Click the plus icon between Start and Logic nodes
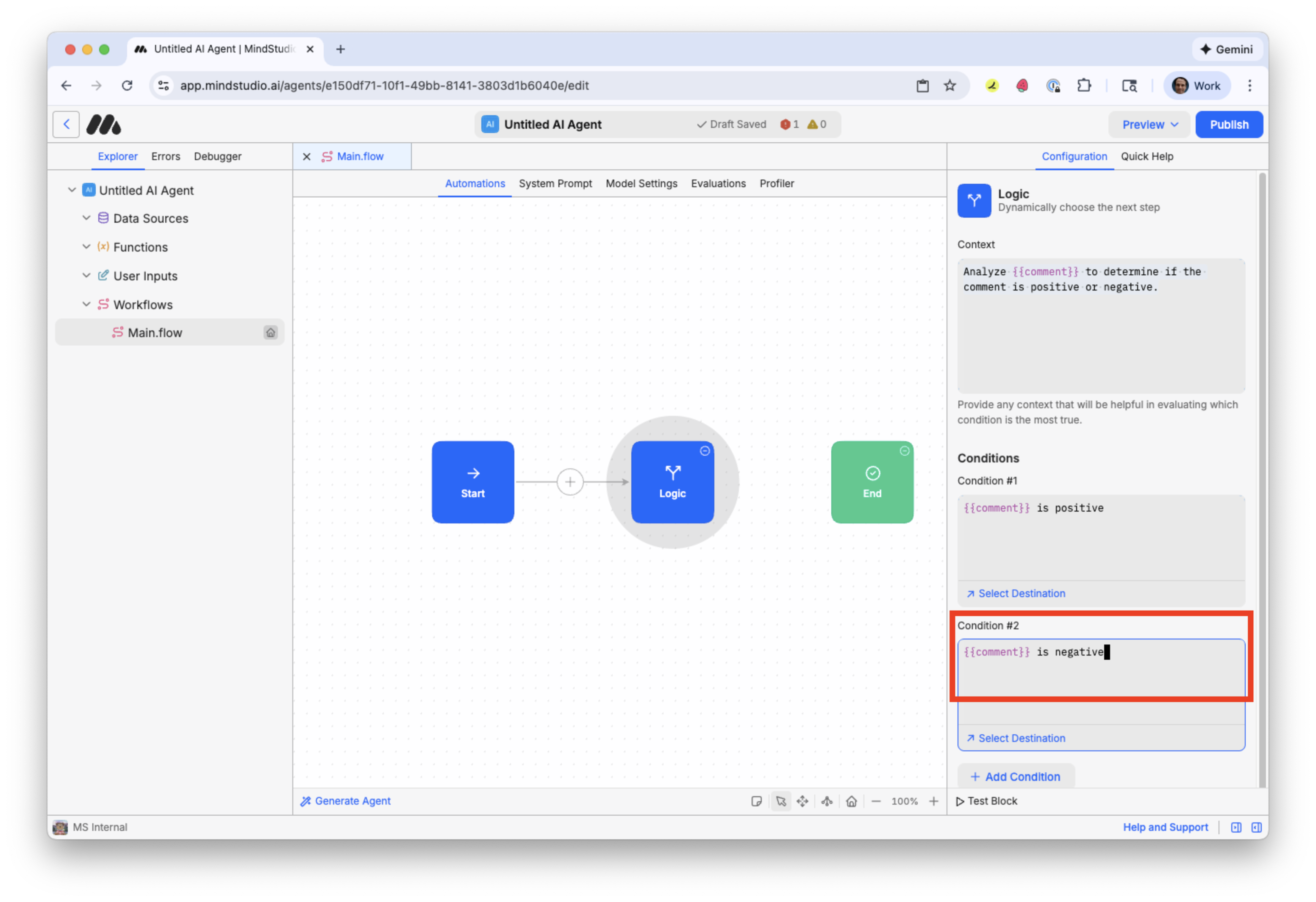 pos(570,481)
